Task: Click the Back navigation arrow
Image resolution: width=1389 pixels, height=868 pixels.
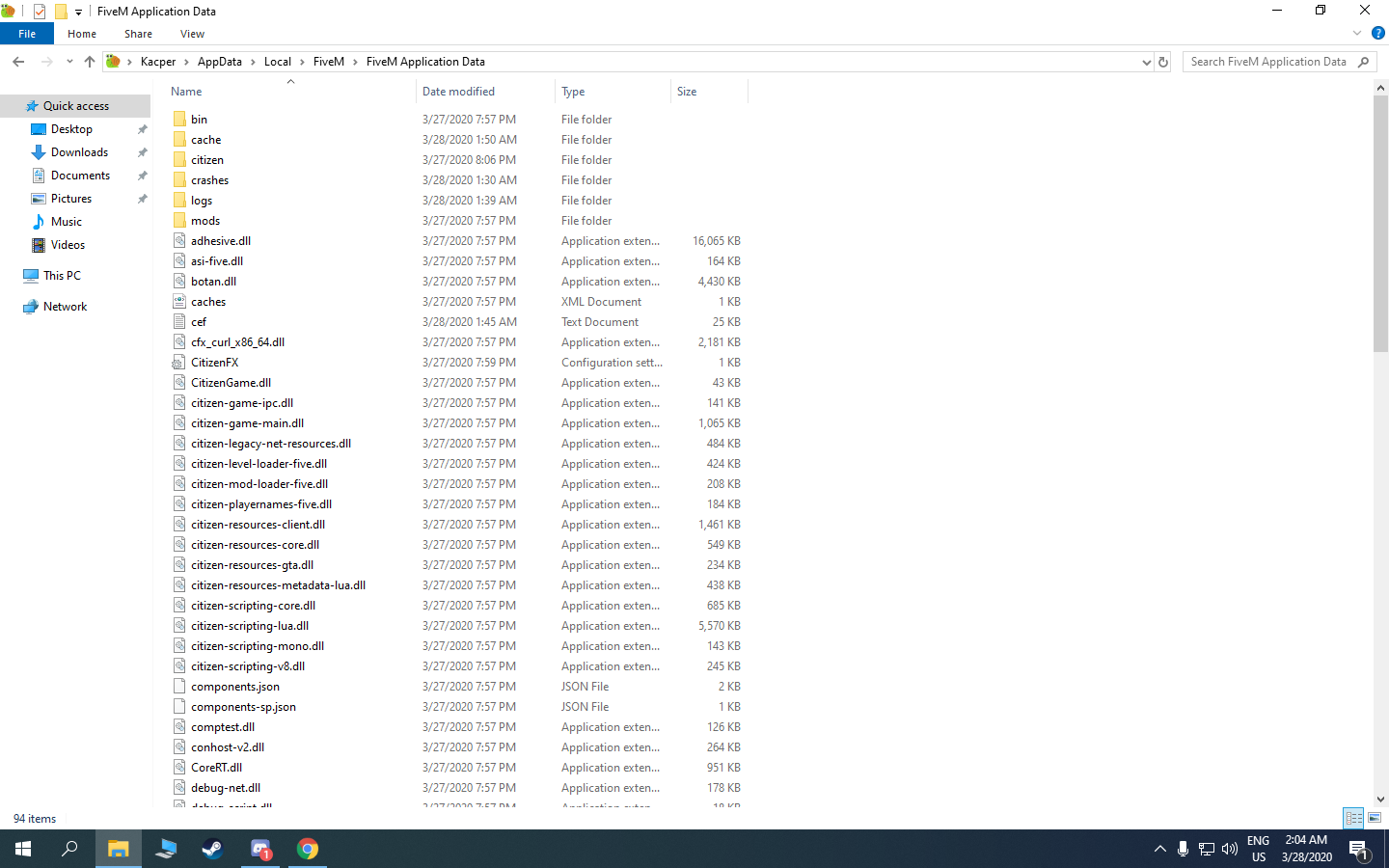Action: tap(18, 62)
